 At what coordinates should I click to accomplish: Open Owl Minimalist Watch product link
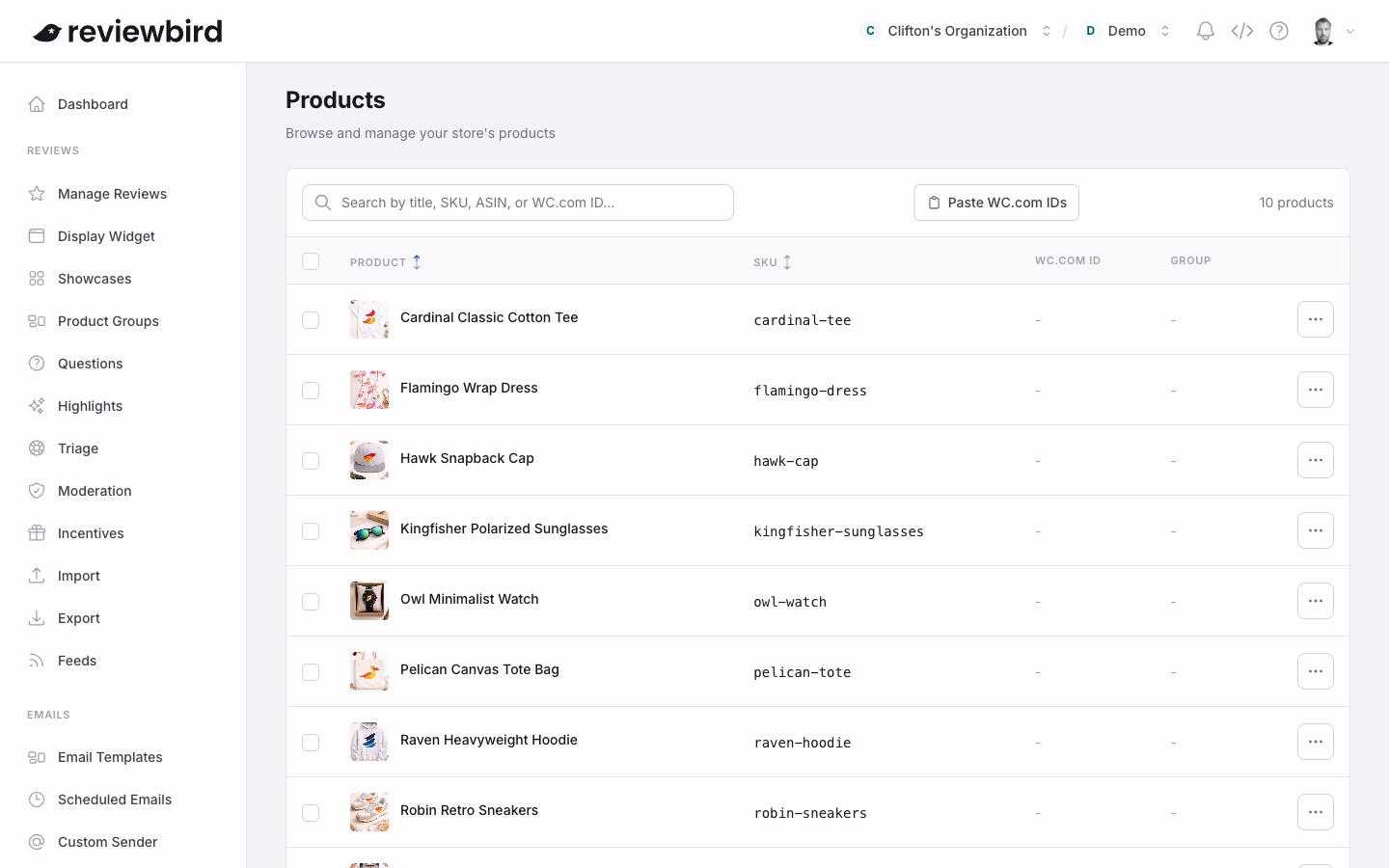click(x=470, y=599)
